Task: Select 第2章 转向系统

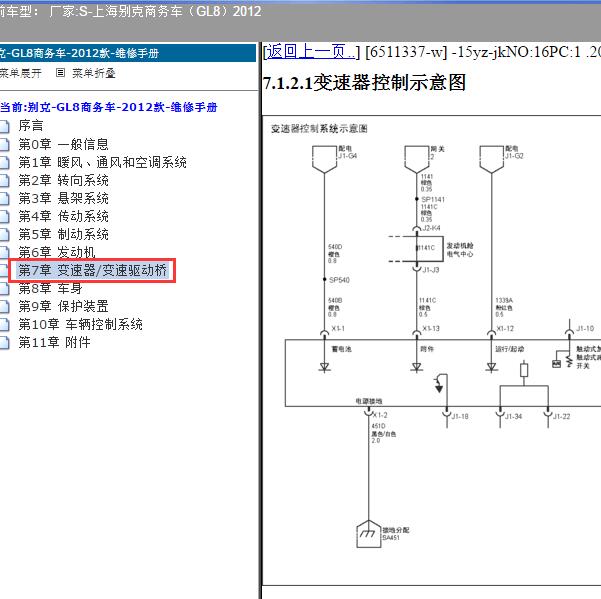Action: tap(64, 180)
